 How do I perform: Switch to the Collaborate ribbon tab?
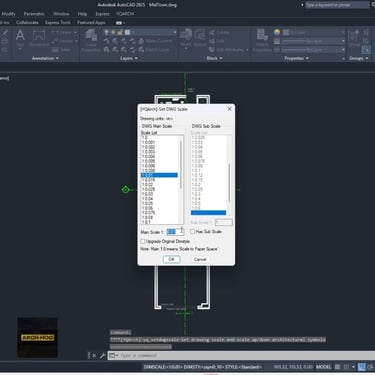[27, 22]
